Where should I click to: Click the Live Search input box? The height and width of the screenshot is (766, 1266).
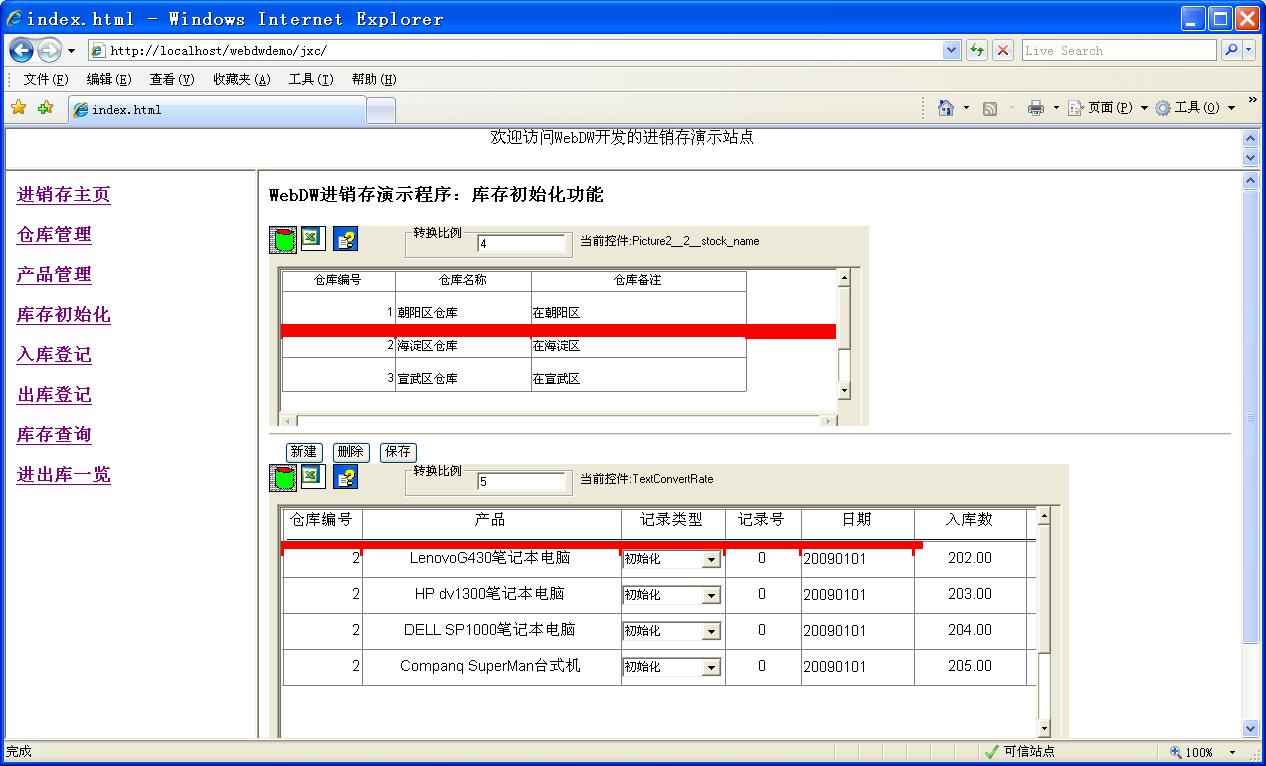click(1119, 50)
